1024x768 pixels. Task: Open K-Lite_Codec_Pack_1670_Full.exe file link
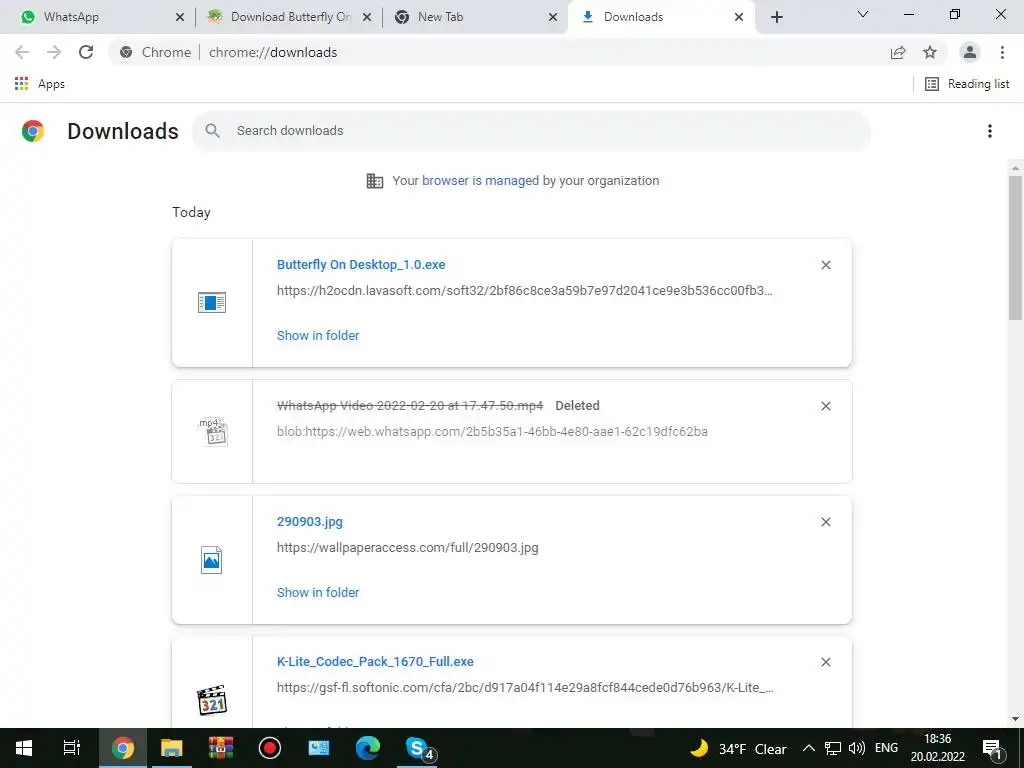(x=376, y=662)
